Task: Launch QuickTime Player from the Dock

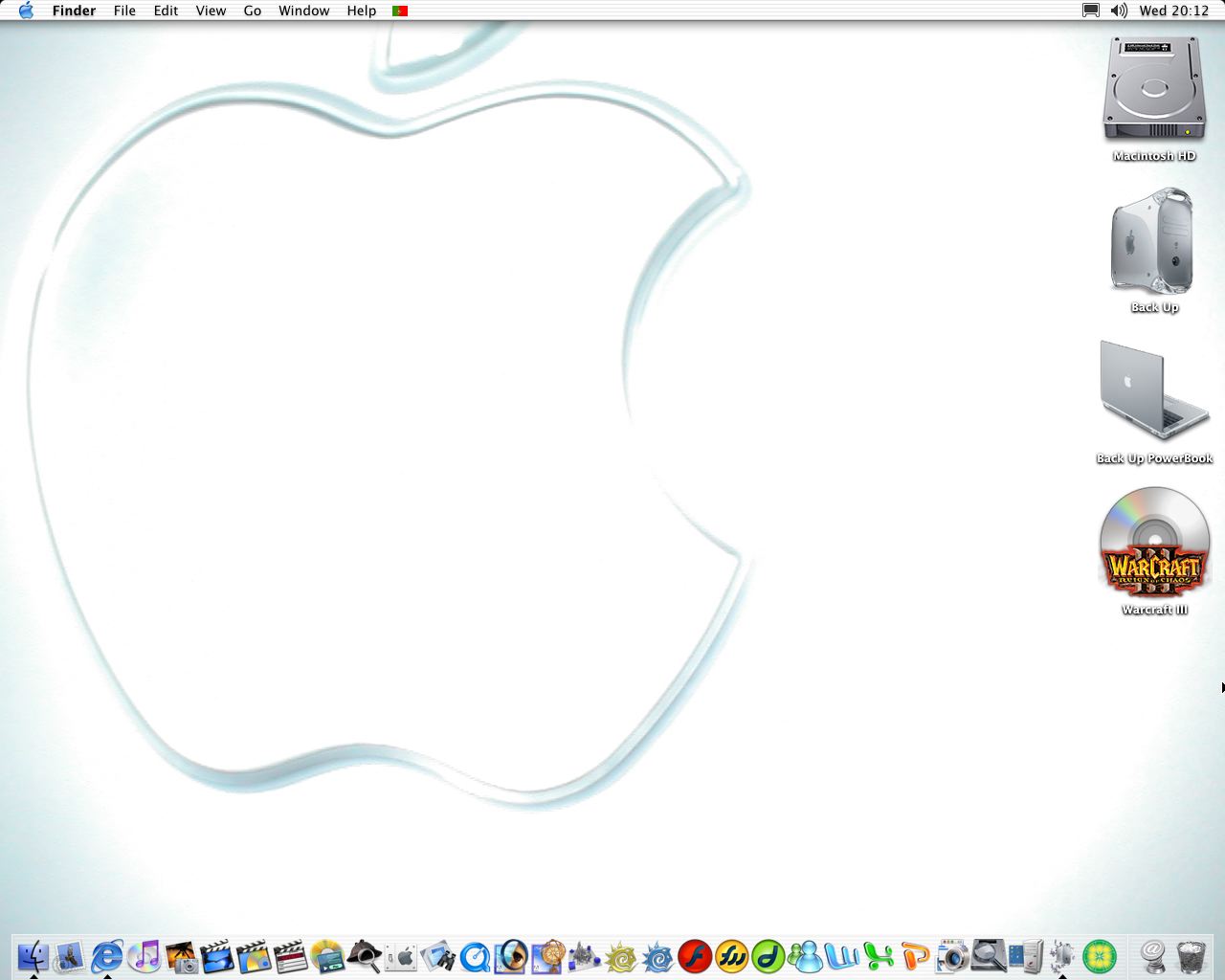Action: (475, 956)
